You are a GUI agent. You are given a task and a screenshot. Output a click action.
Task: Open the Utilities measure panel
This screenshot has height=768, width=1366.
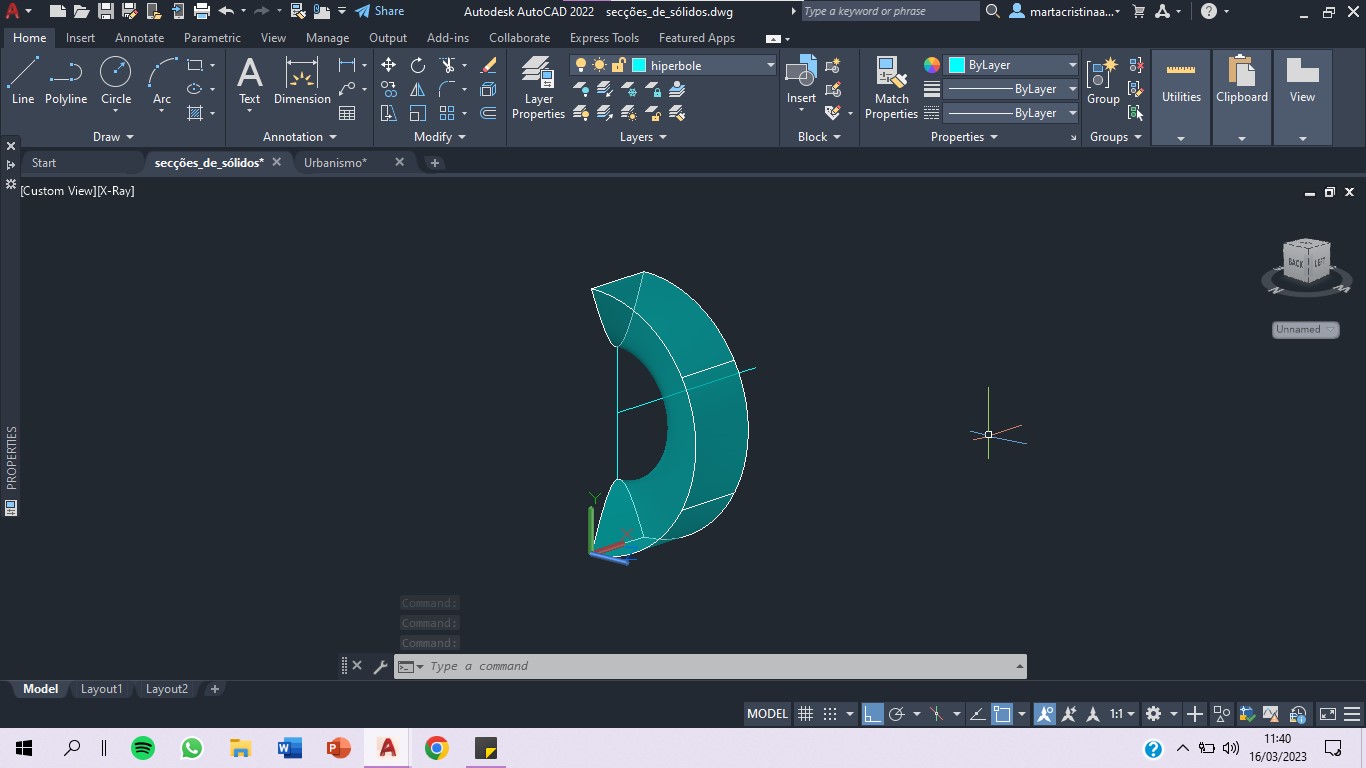pyautogui.click(x=1181, y=97)
